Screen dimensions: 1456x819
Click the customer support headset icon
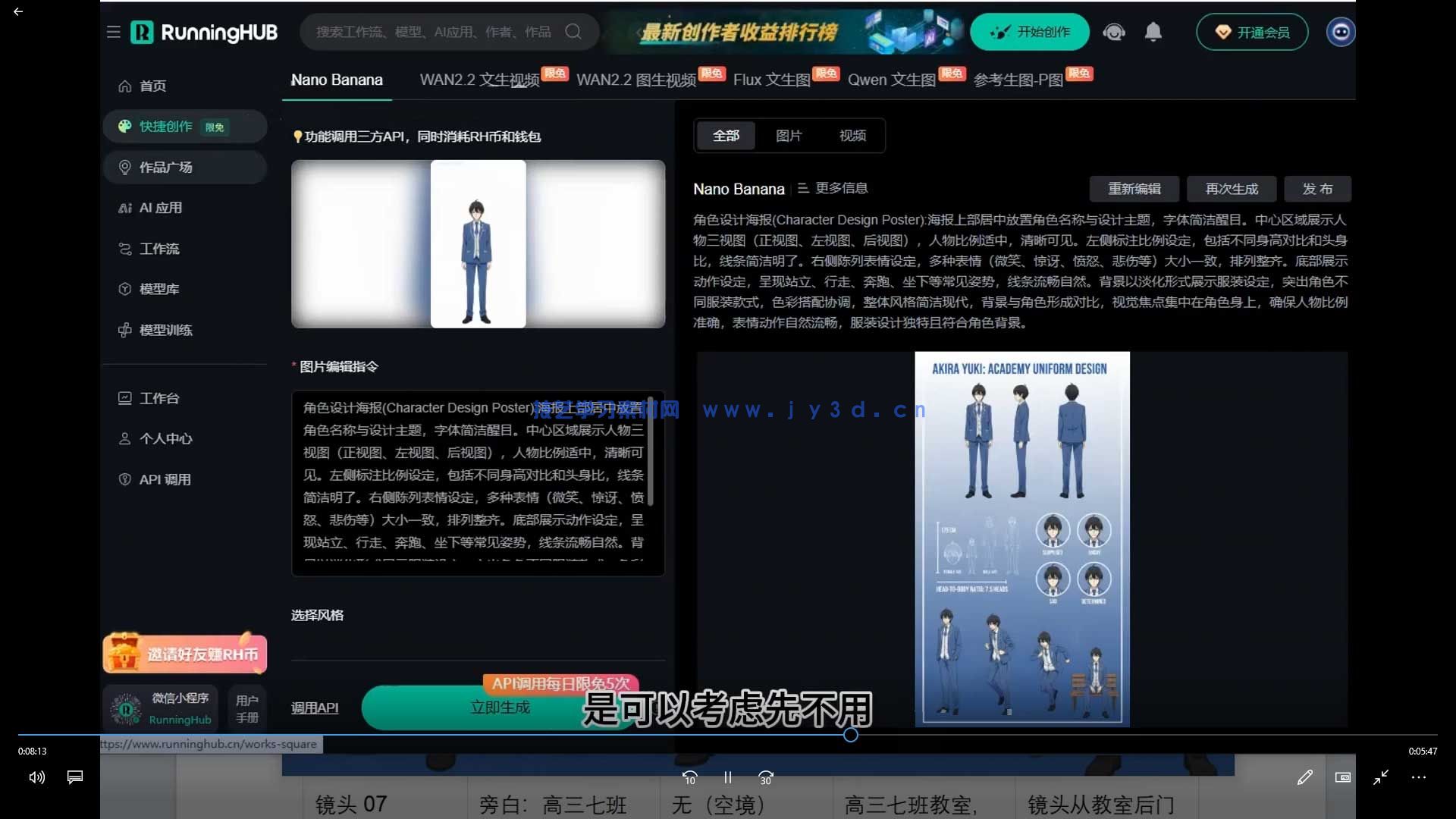coord(1113,32)
